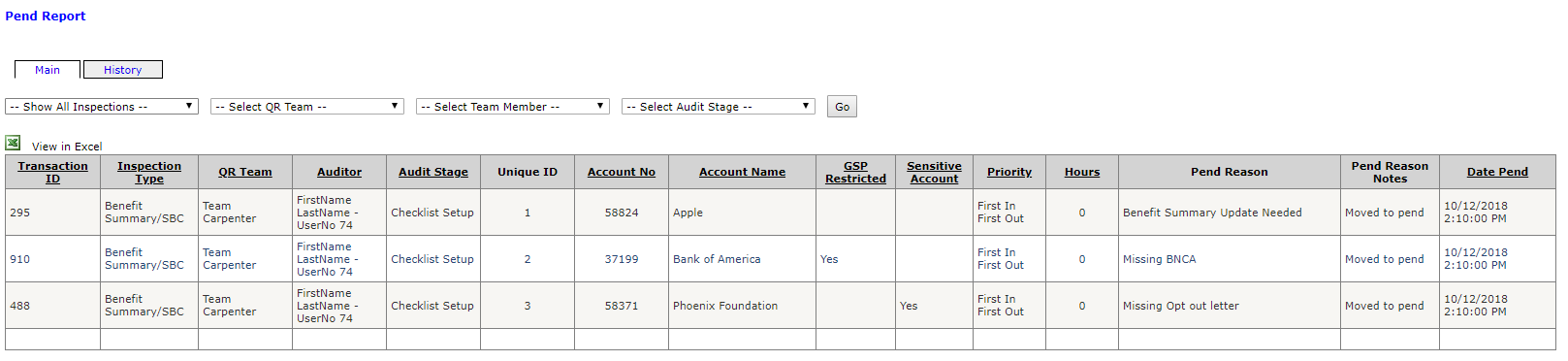This screenshot has width=1568, height=361.
Task: Click the Pend Reason column header
Action: (1230, 172)
